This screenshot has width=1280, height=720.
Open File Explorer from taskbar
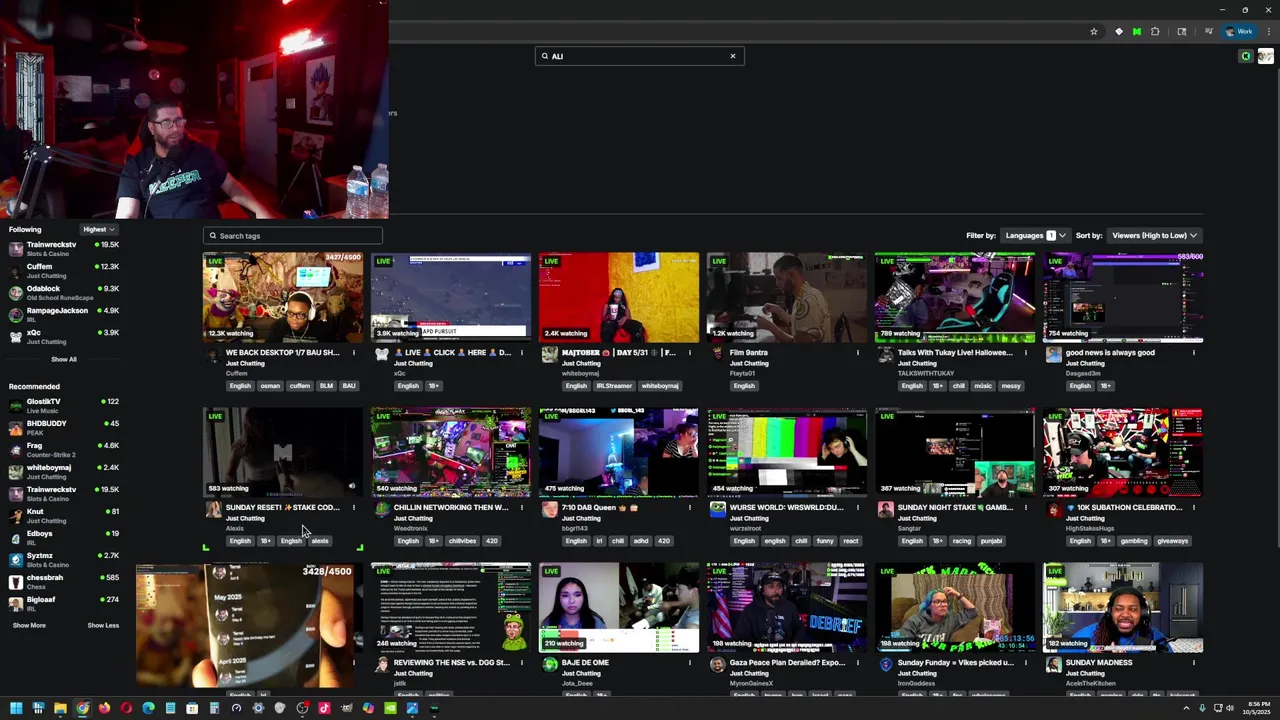coord(60,708)
